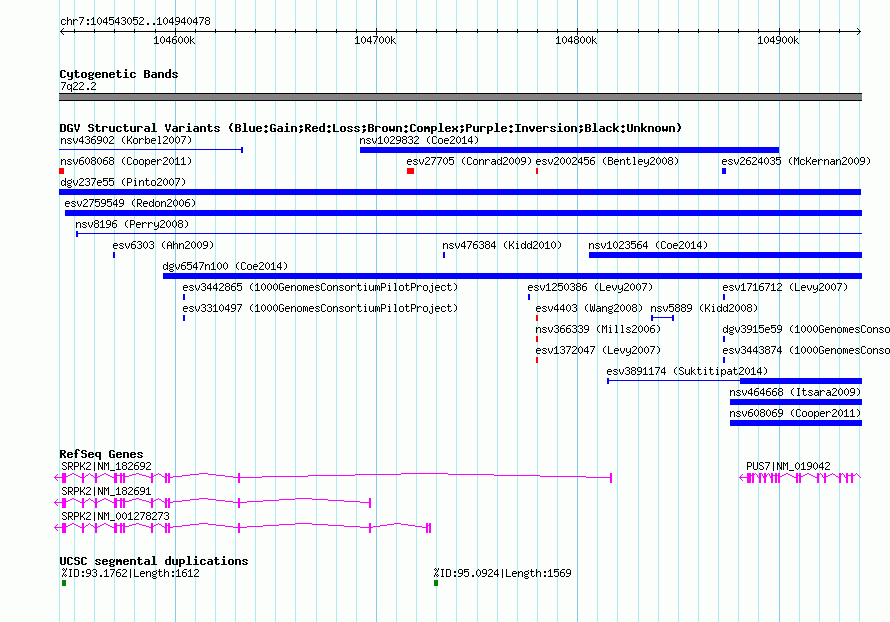
Task: Click nsv608068 (Cooper2011) red loss marker
Action: click(62, 171)
